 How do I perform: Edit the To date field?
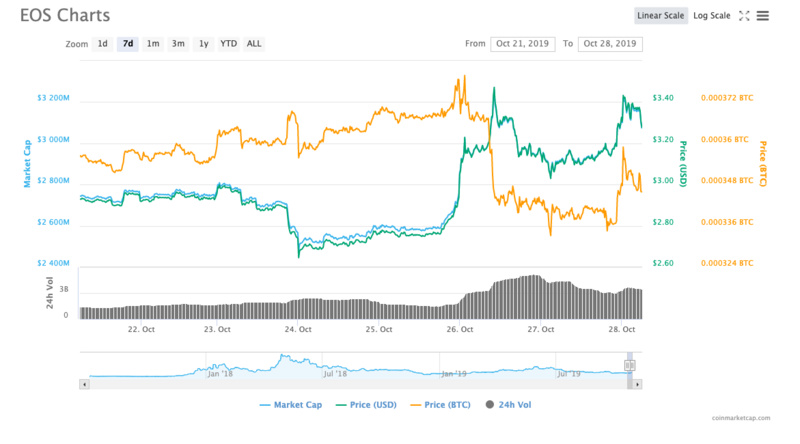coord(610,44)
